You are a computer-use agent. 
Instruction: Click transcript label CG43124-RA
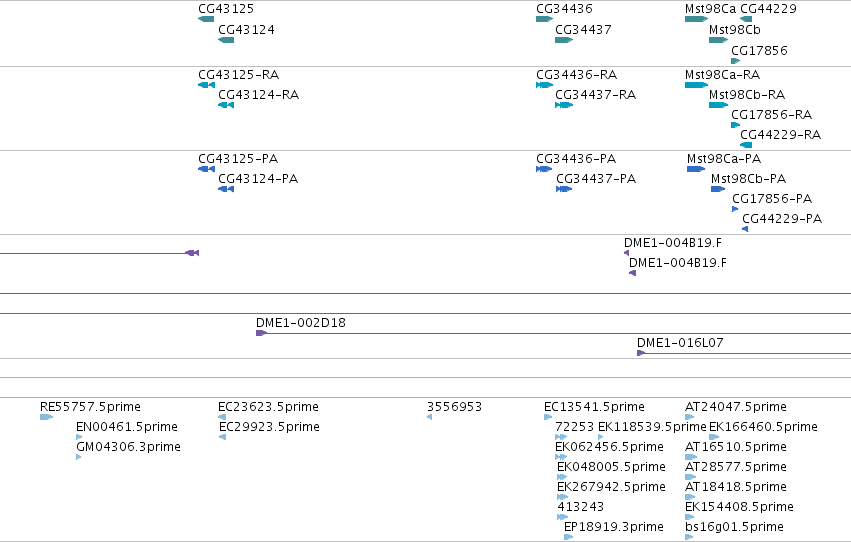(x=259, y=95)
